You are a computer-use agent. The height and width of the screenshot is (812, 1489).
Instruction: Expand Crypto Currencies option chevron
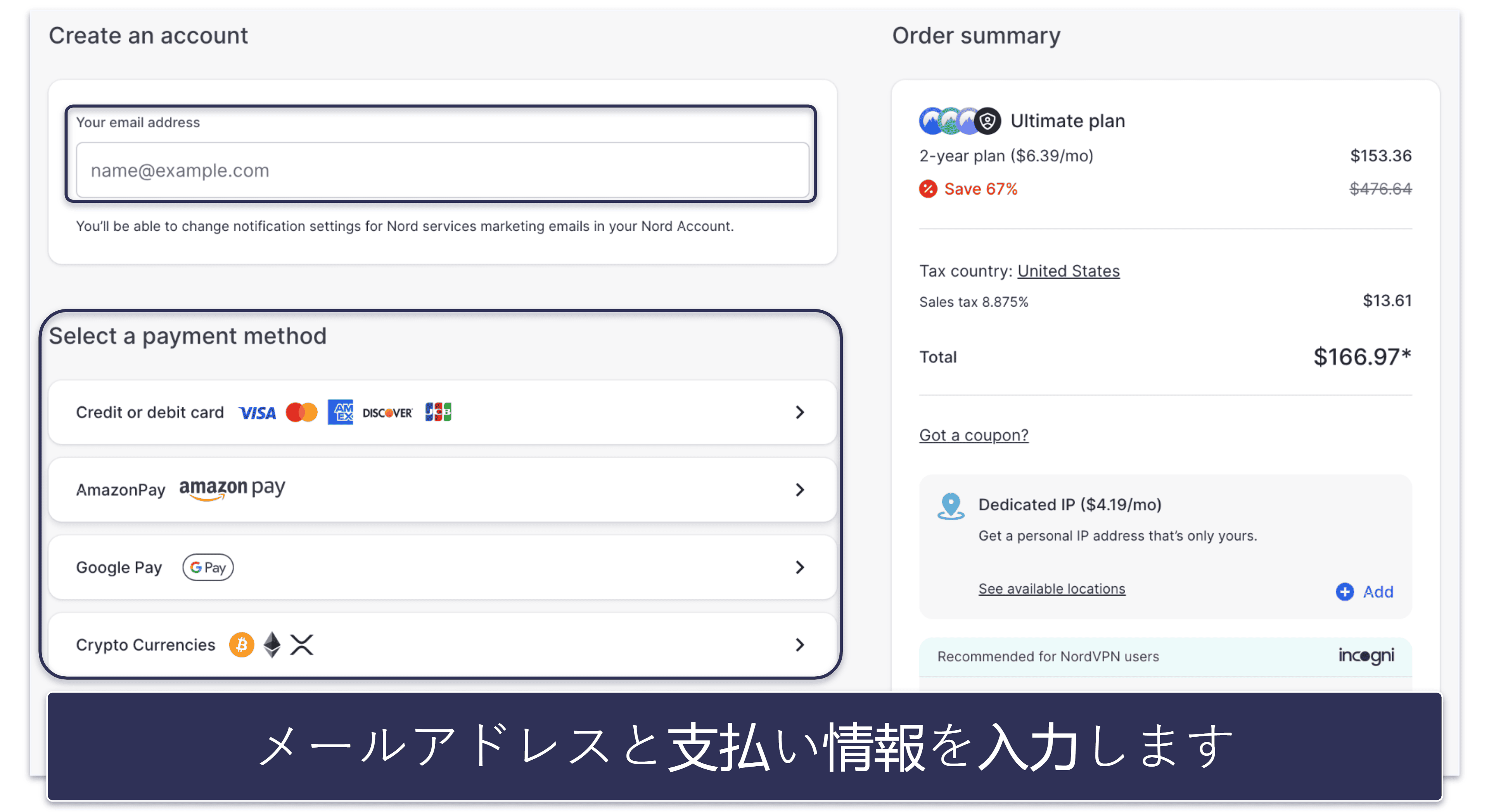[799, 644]
